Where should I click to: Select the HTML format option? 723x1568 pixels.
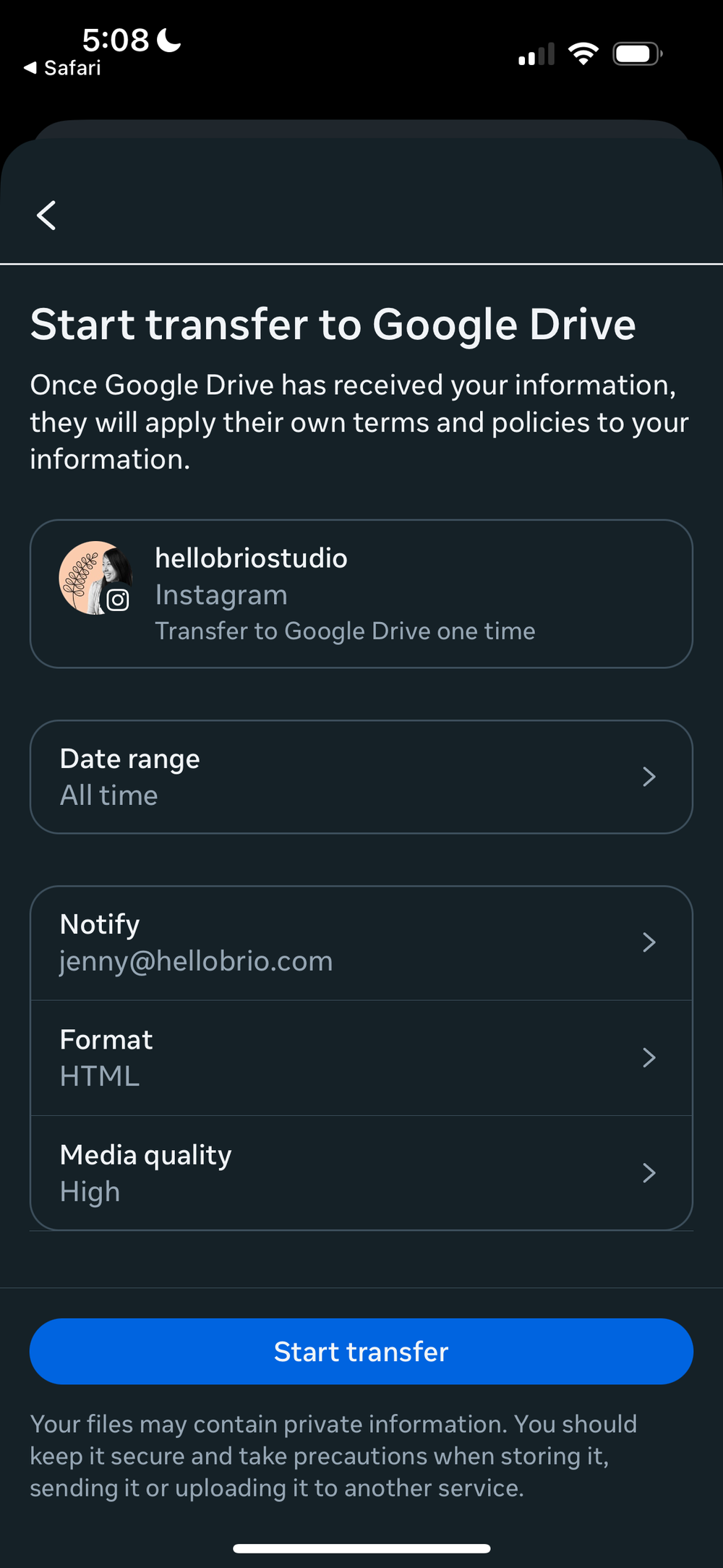tap(100, 1076)
